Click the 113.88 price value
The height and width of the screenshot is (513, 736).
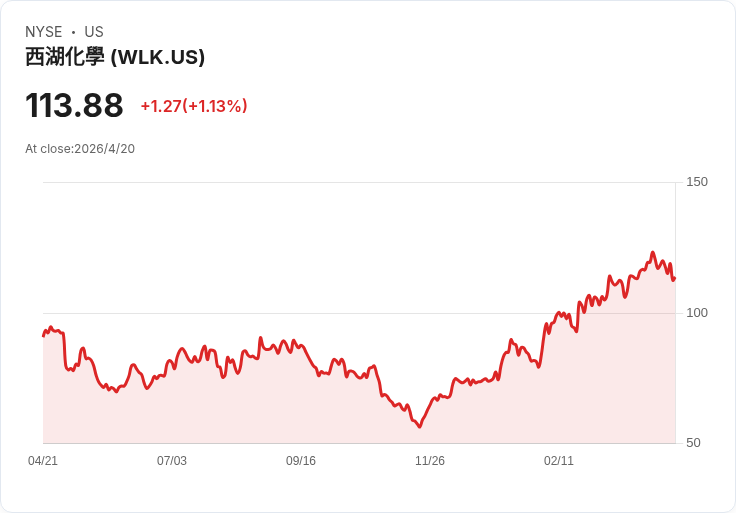tap(74, 105)
